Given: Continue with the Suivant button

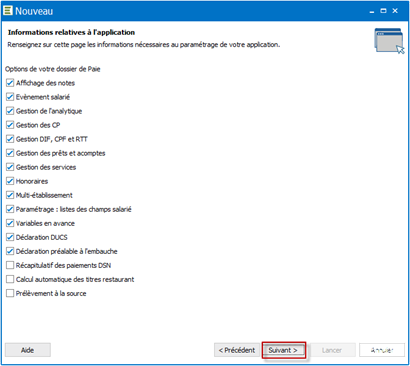Looking at the screenshot, I should coord(284,350).
